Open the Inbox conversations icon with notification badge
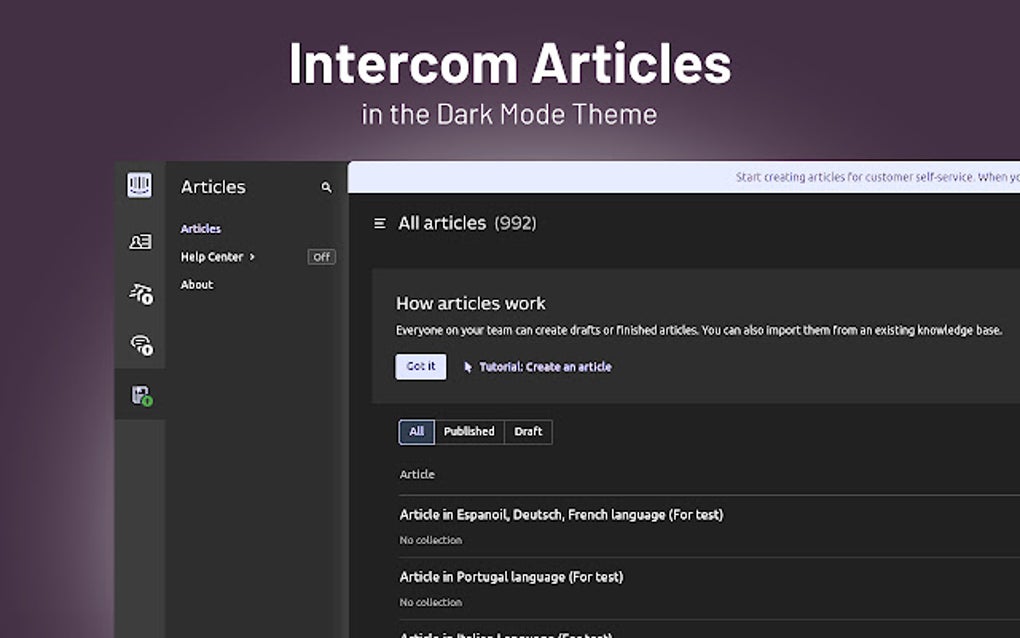Screen dimensions: 1020x638 coord(139,344)
